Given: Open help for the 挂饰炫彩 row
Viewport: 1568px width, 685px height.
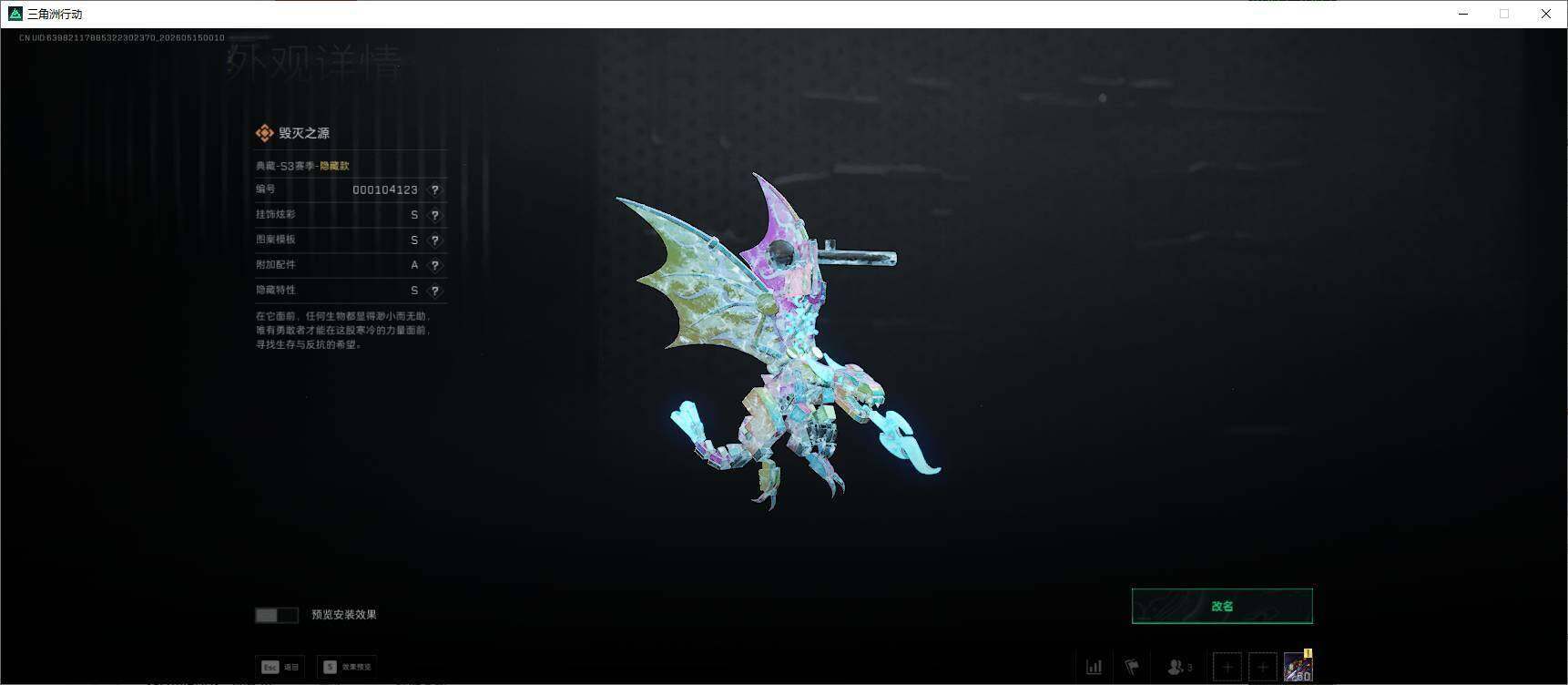Looking at the screenshot, I should coord(435,215).
